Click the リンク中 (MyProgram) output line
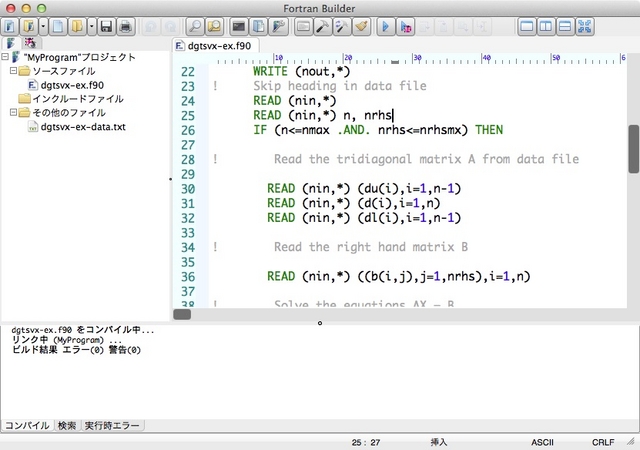The width and height of the screenshot is (640, 450). (67, 340)
